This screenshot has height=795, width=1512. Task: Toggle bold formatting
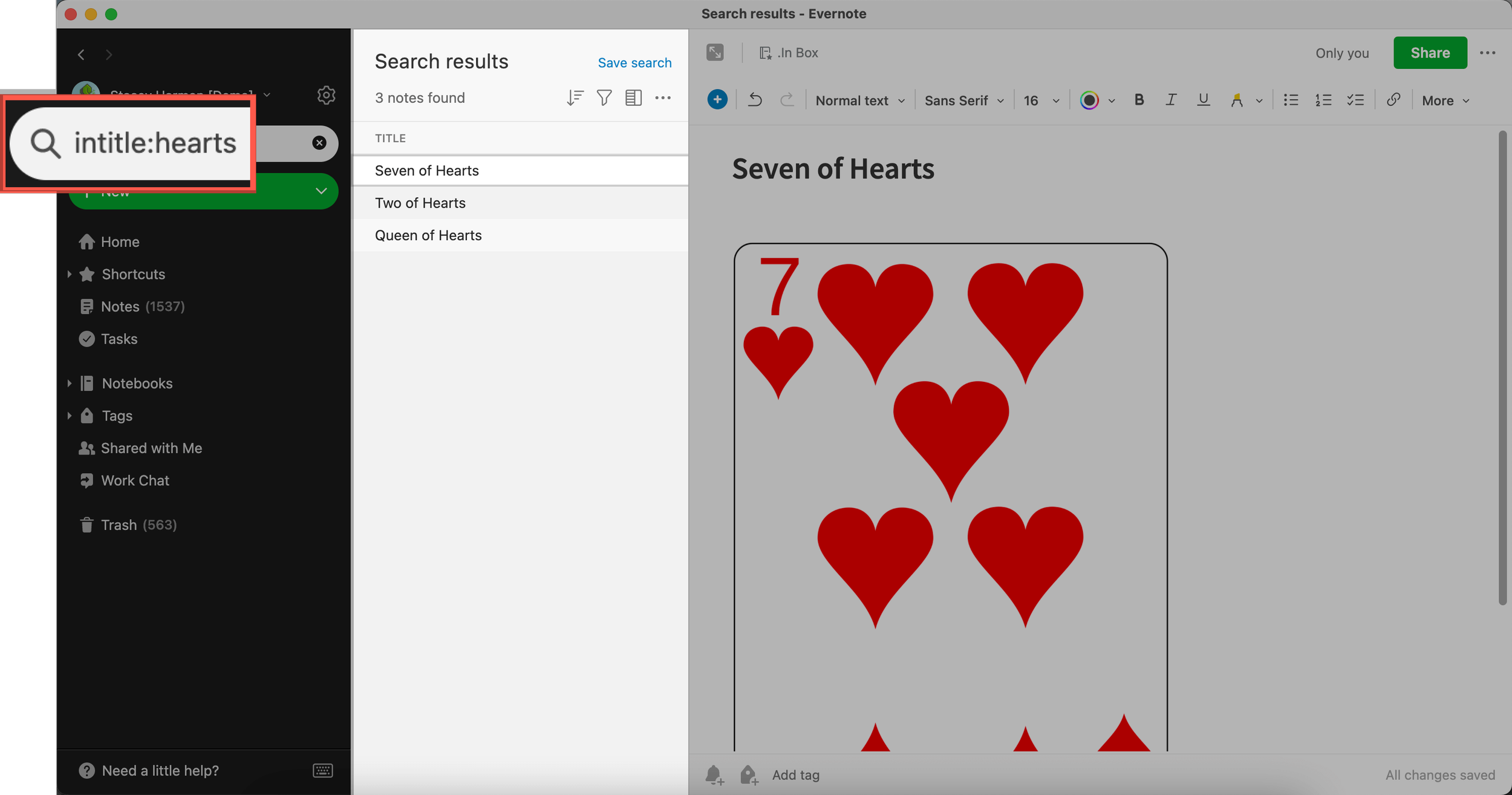[x=1139, y=100]
